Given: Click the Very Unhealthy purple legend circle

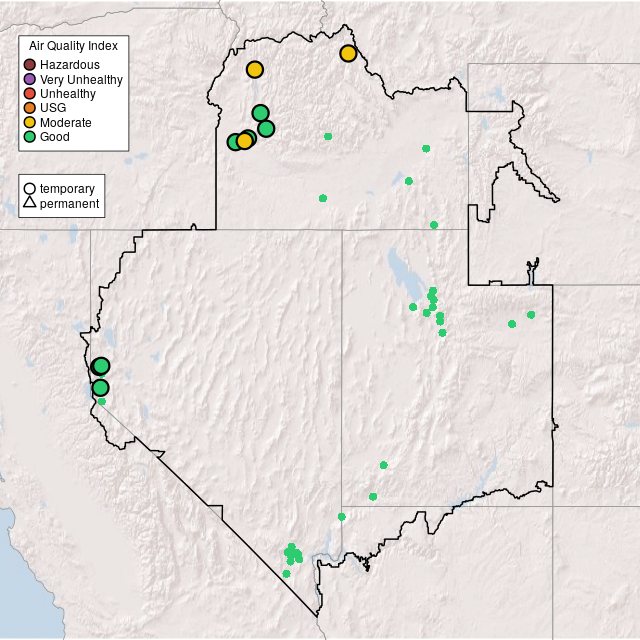Looking at the screenshot, I should (30, 79).
